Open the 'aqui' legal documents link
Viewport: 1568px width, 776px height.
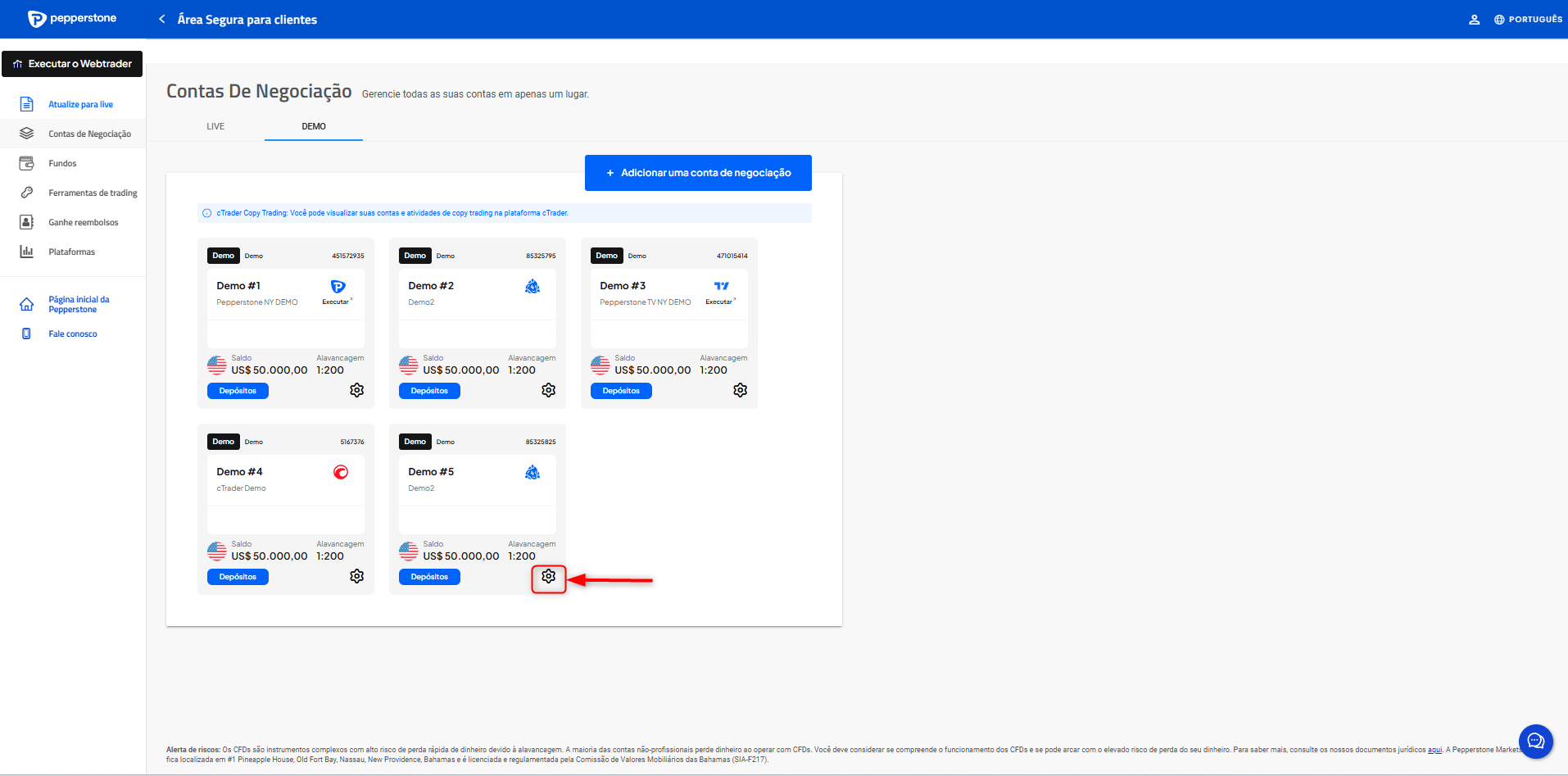pos(1434,750)
